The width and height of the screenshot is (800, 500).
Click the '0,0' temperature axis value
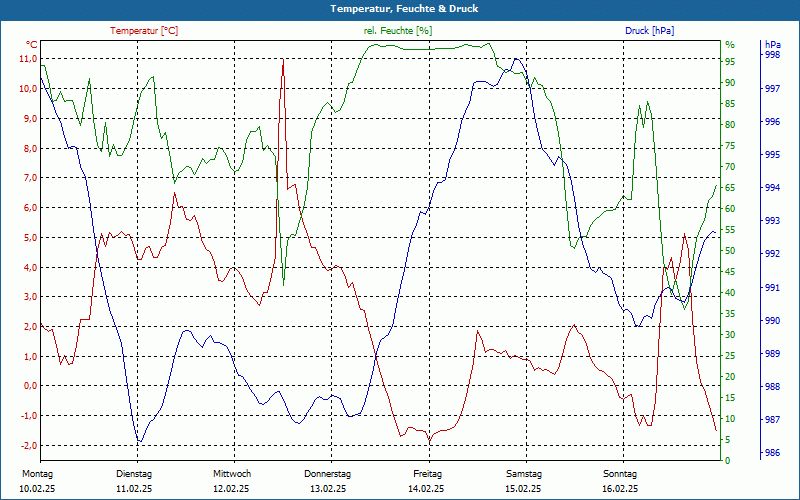tap(31, 386)
